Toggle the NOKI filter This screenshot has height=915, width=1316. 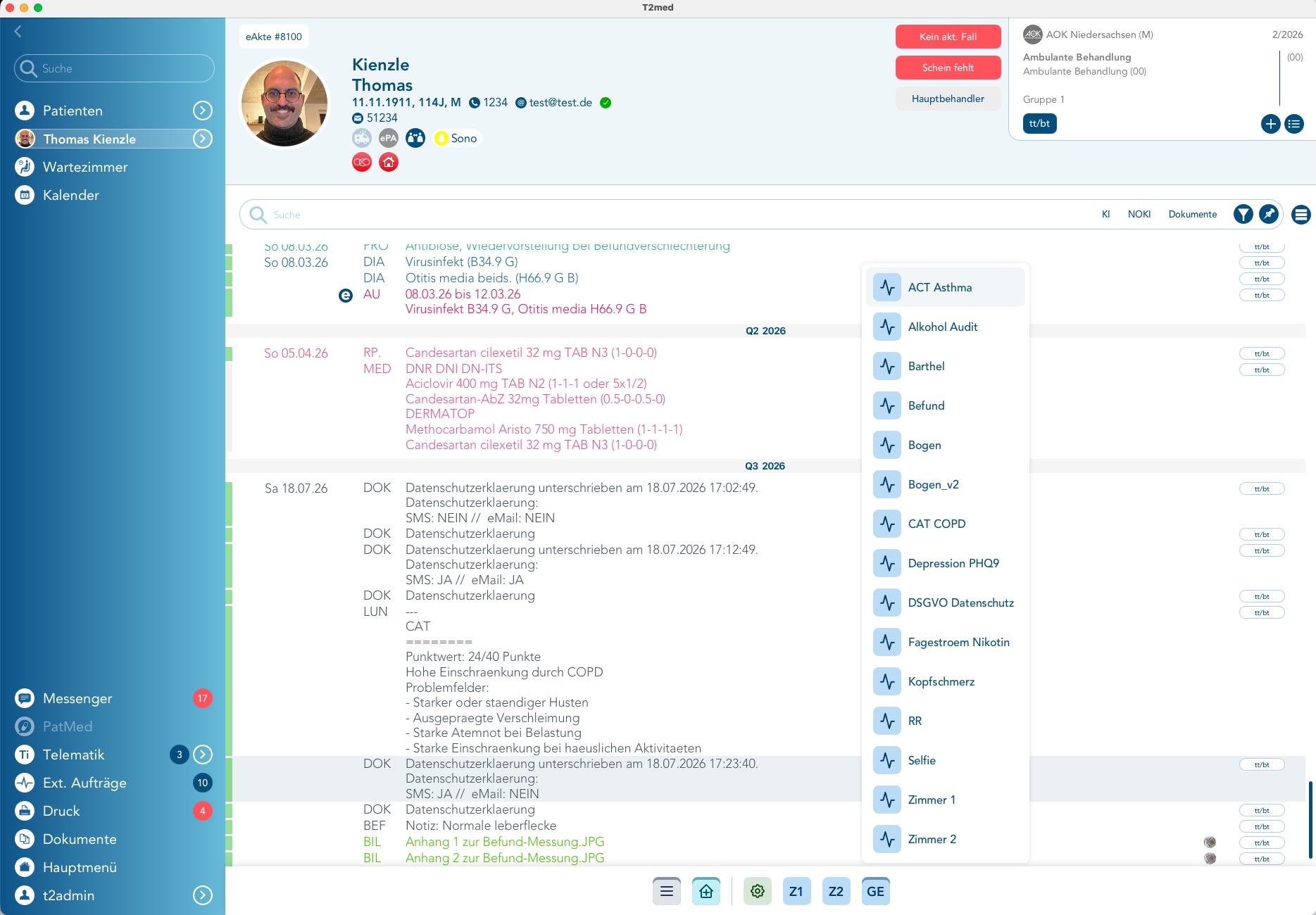[x=1139, y=214]
